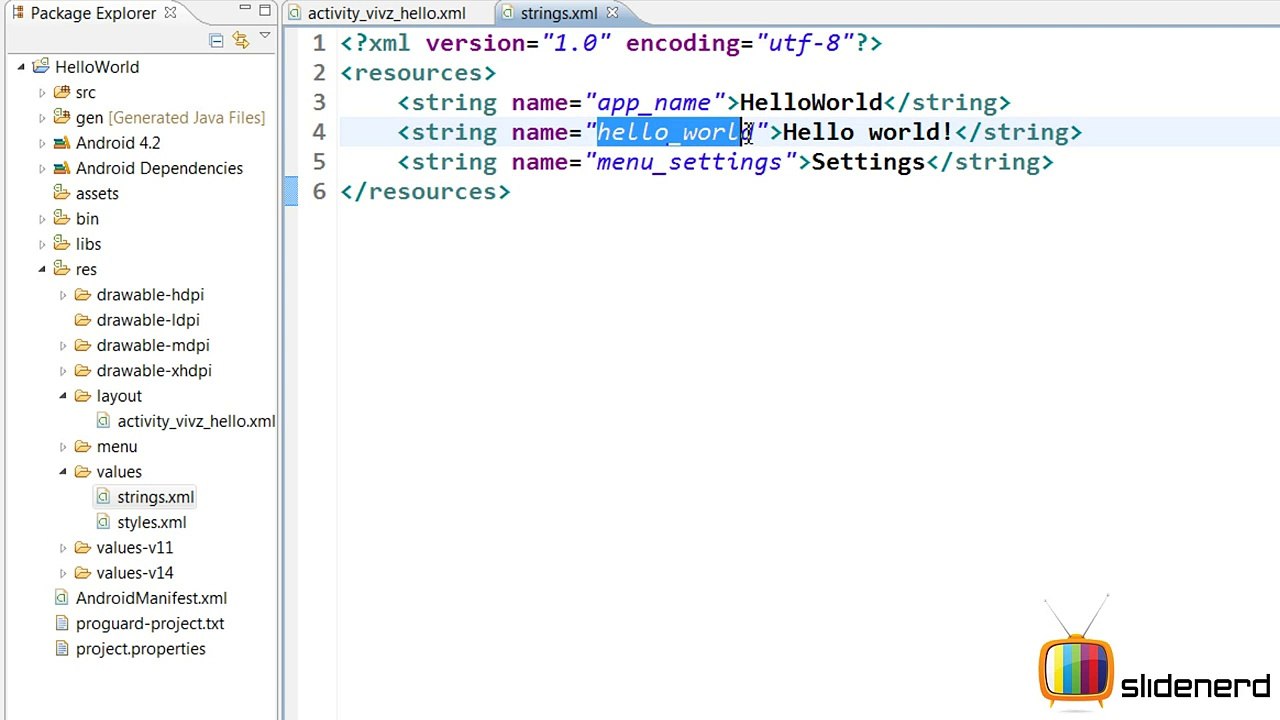Select src in Package Explorer
This screenshot has width=1280, height=720.
click(x=86, y=93)
